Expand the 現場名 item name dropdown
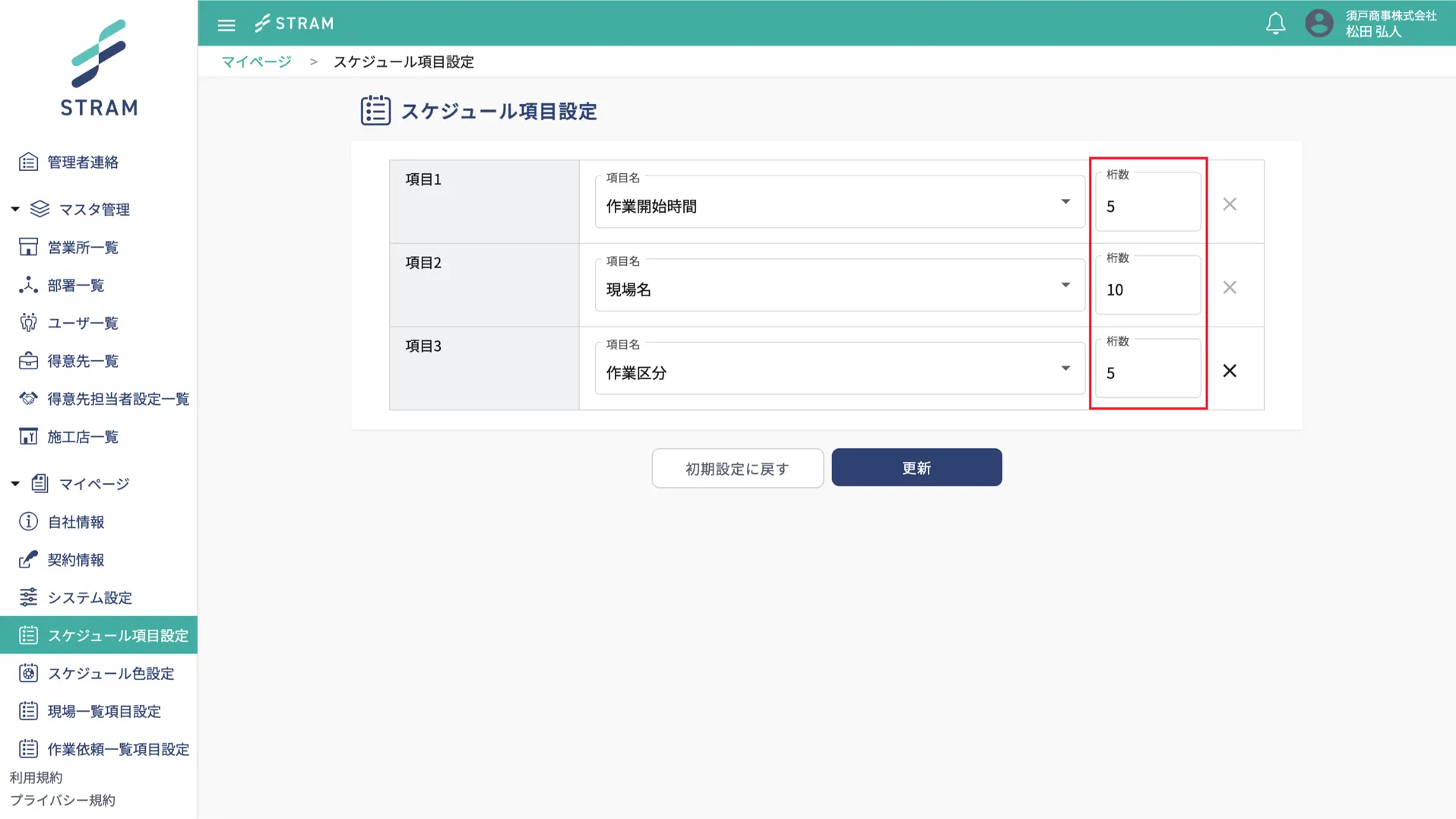Viewport: 1456px width, 819px height. (839, 289)
